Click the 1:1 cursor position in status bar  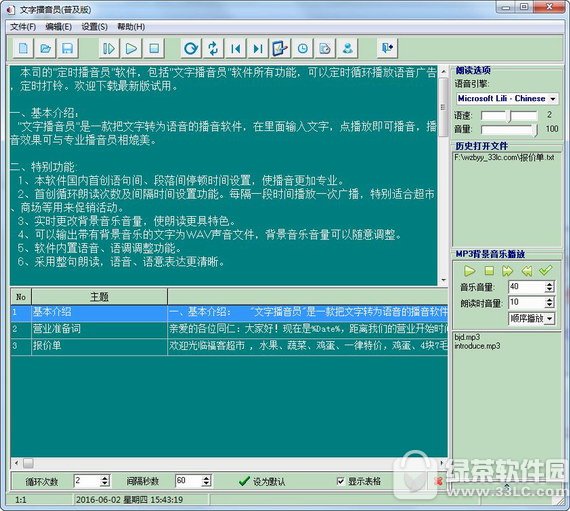(x=21, y=500)
